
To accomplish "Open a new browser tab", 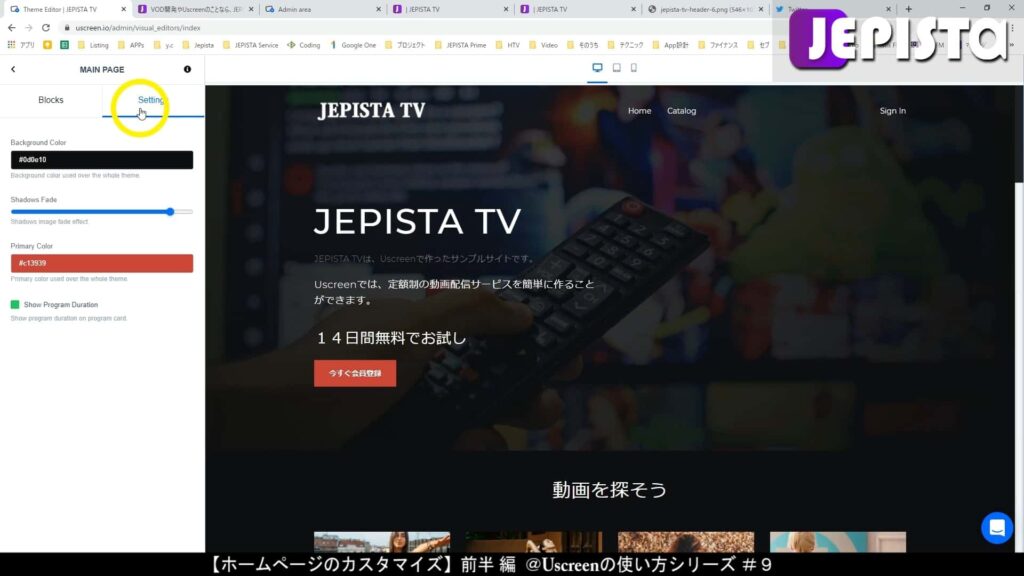I will [x=908, y=9].
